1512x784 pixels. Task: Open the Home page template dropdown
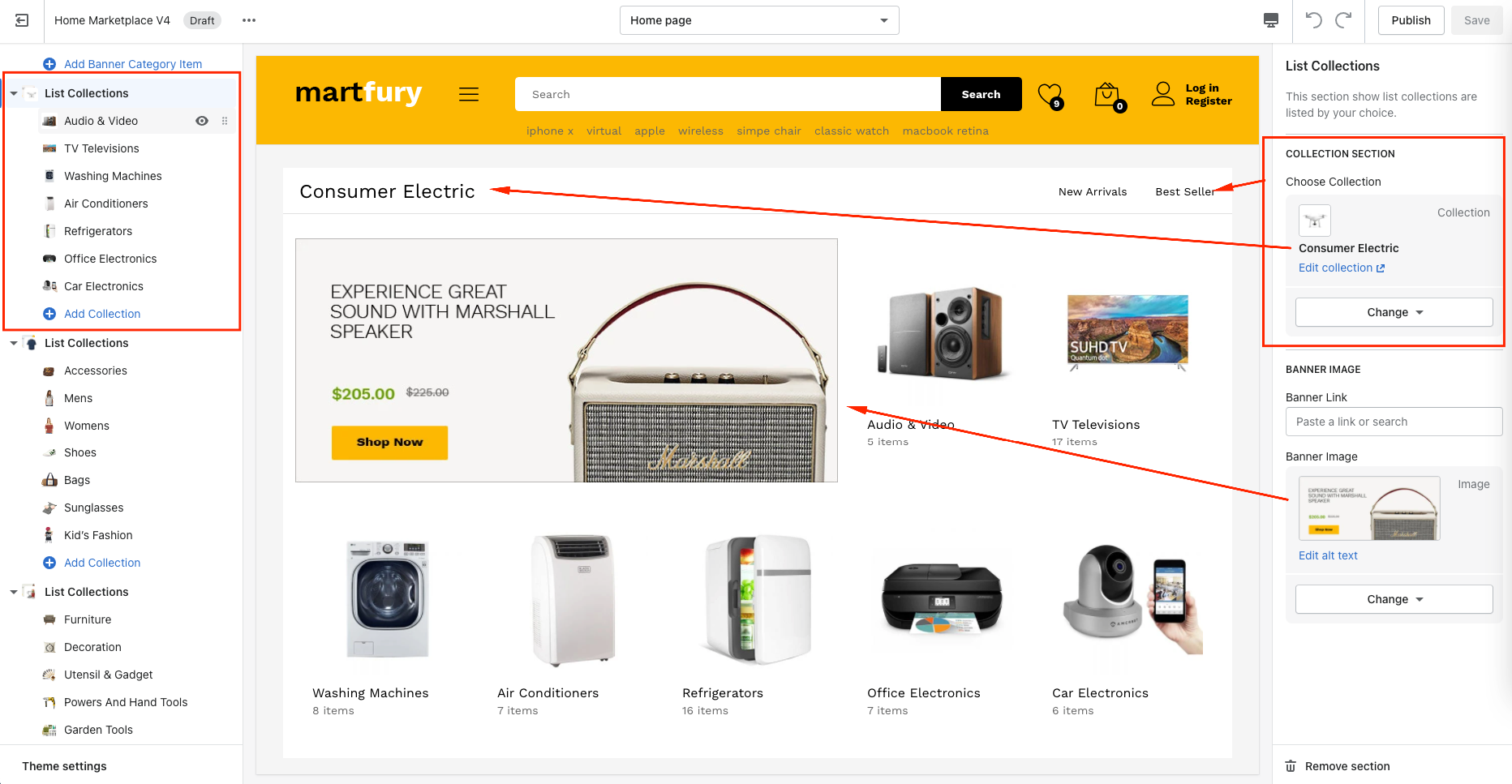pos(758,20)
